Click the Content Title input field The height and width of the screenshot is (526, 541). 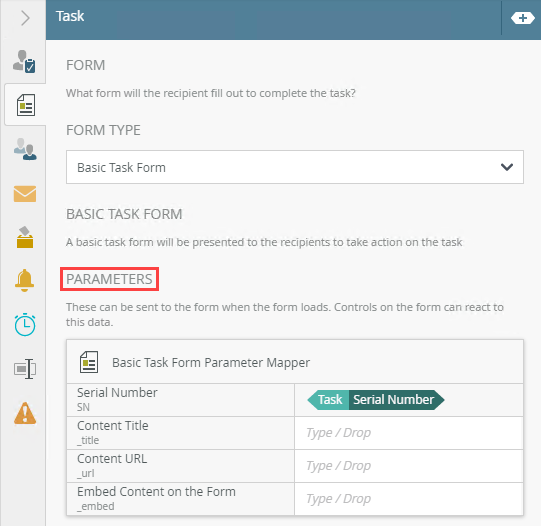coord(409,433)
